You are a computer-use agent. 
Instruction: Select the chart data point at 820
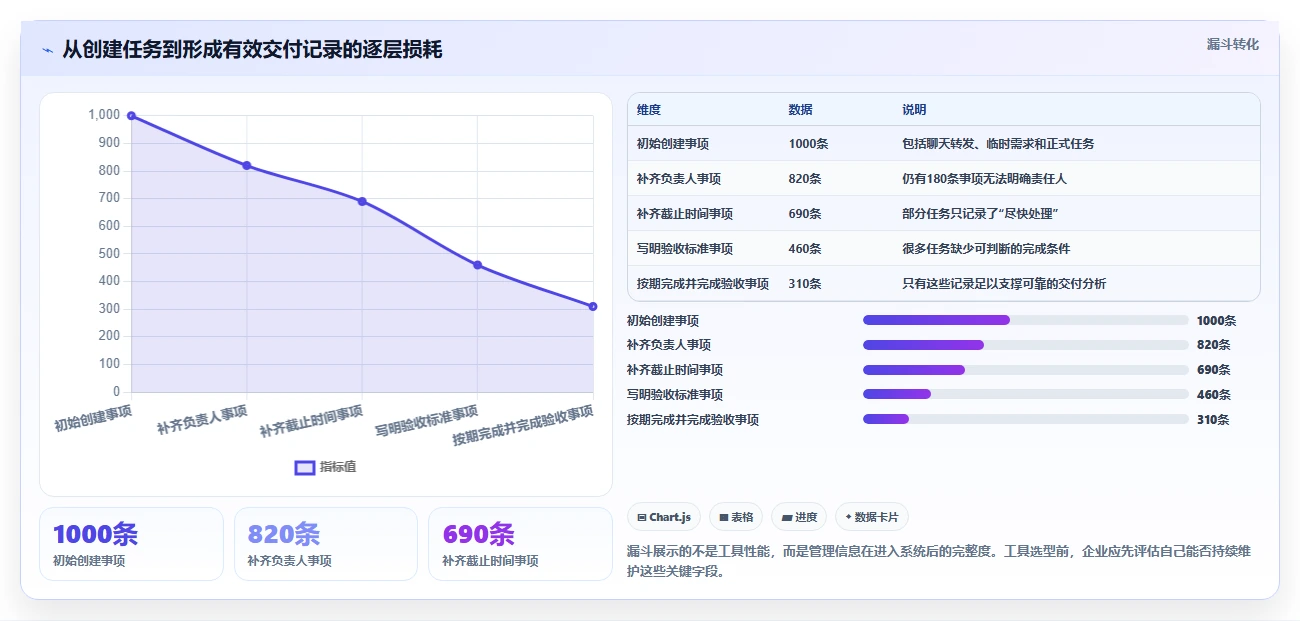point(246,165)
